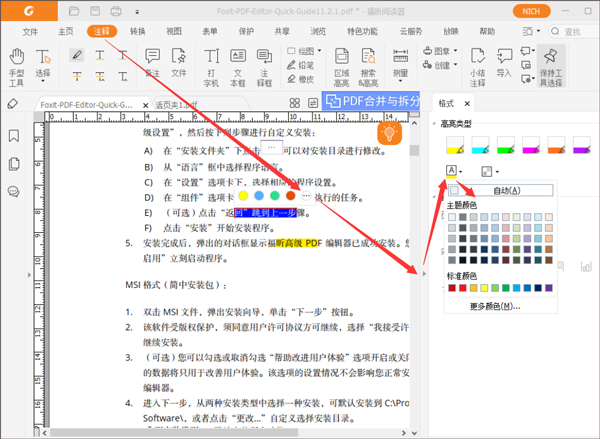Collapse the Highlight Type (高亮类型) section
The image size is (600, 439).
[x=436, y=124]
